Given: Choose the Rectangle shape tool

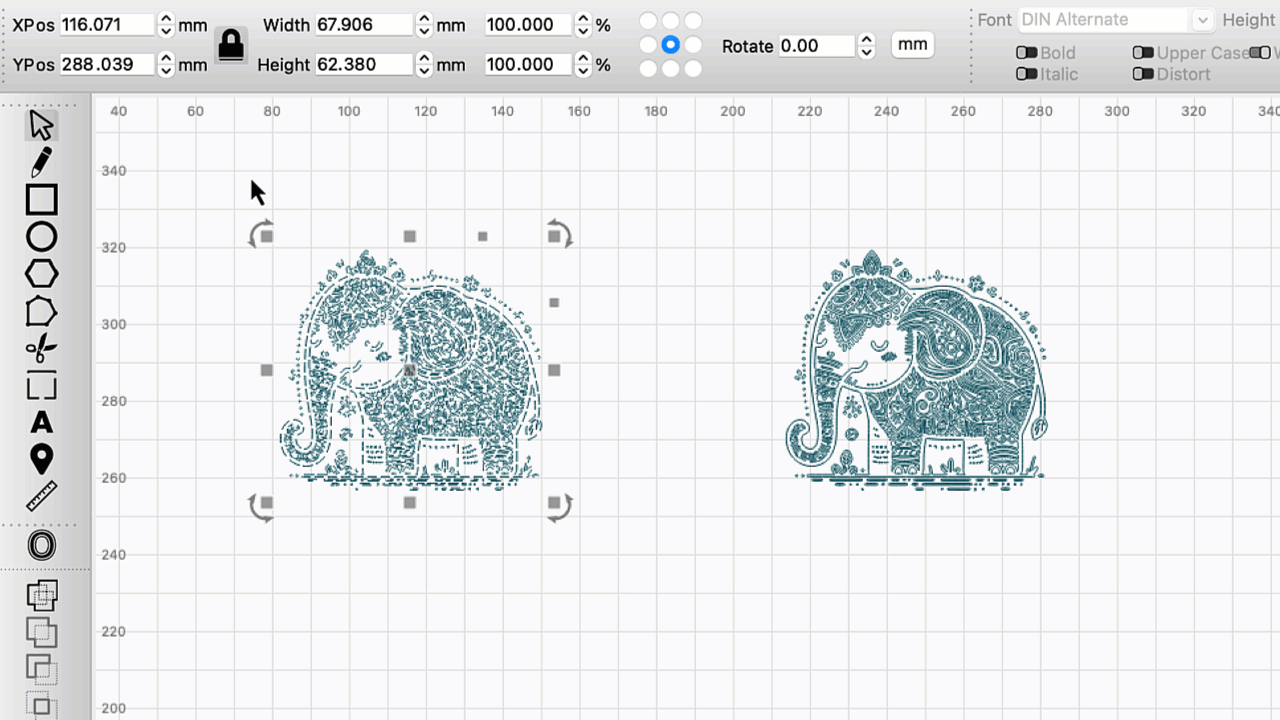Looking at the screenshot, I should coord(41,200).
